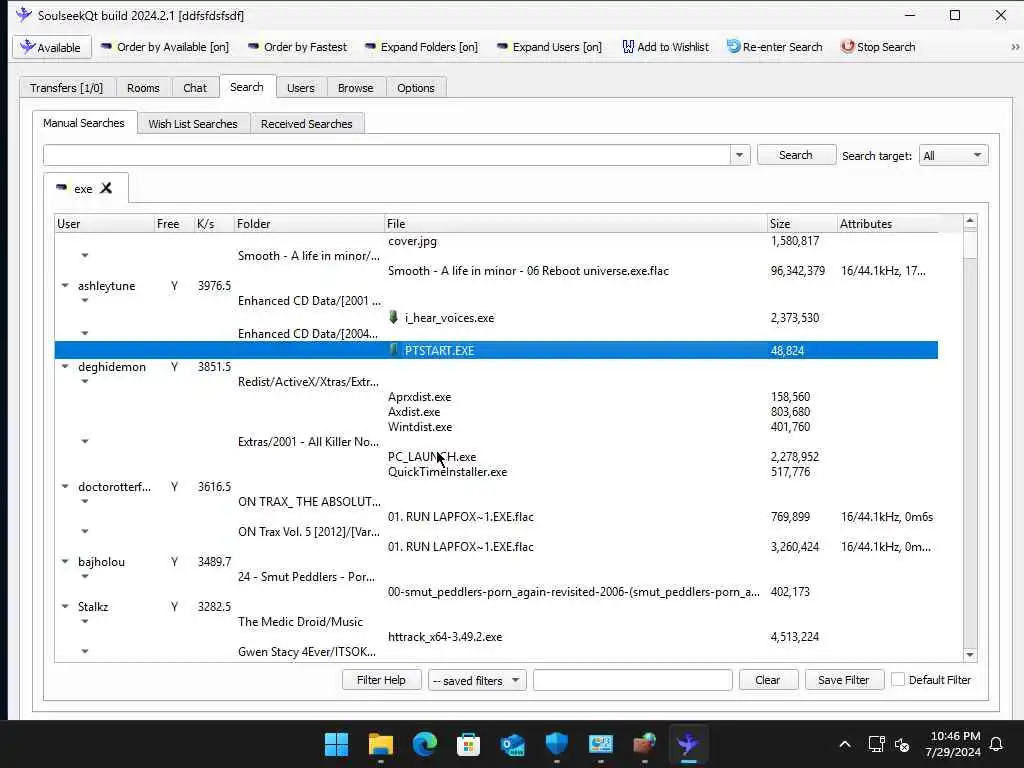The image size is (1024, 768).
Task: Open the Users tab
Action: tap(300, 88)
